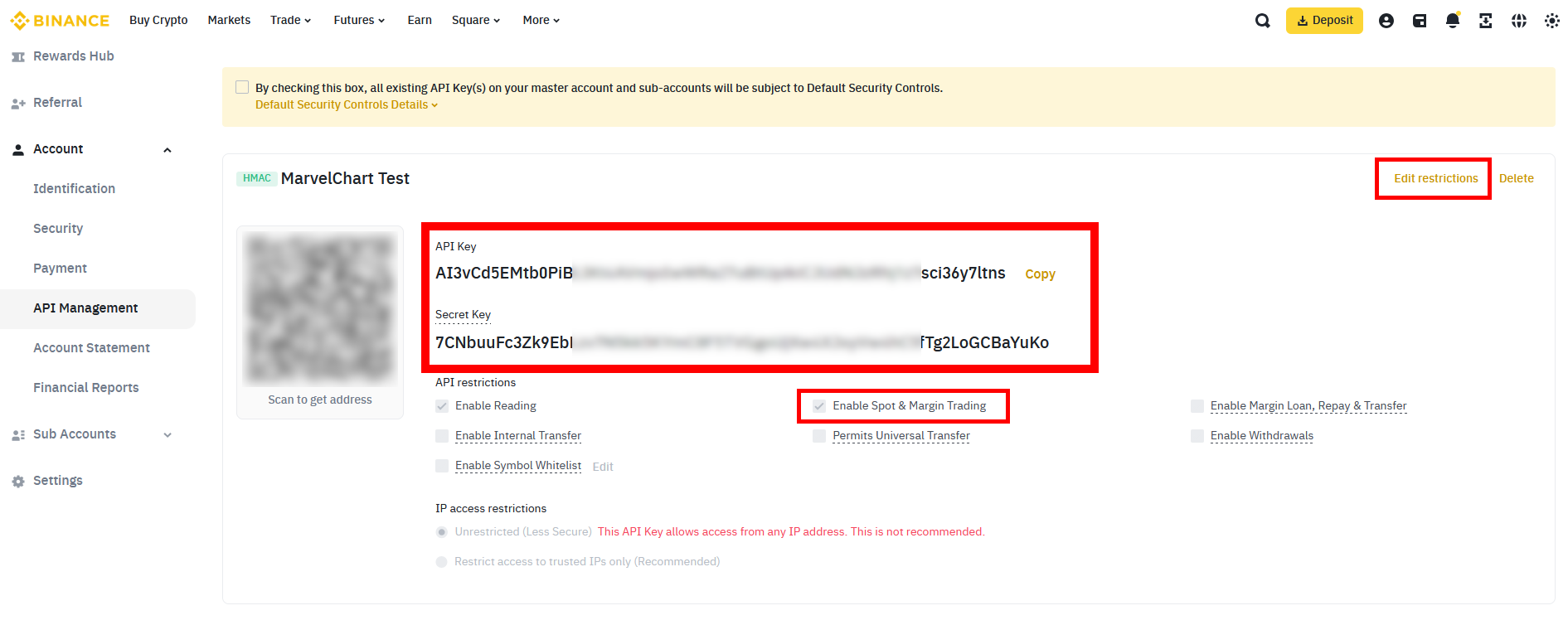Open the language globe icon
Image resolution: width=1568 pixels, height=625 pixels.
coord(1519,21)
